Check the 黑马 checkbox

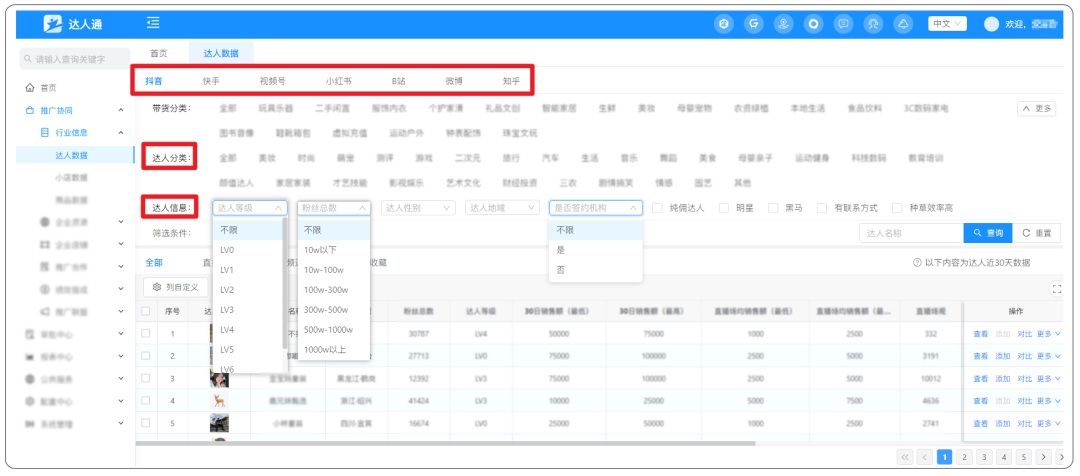[x=773, y=208]
